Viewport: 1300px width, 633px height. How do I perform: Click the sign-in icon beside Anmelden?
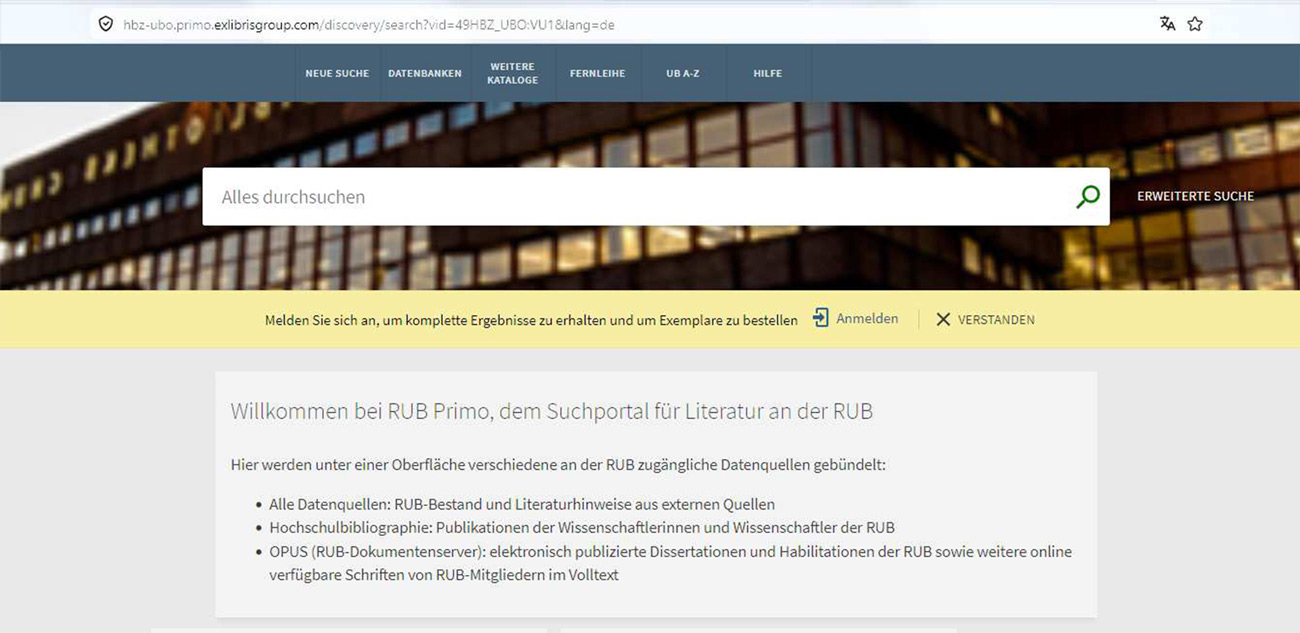click(820, 318)
